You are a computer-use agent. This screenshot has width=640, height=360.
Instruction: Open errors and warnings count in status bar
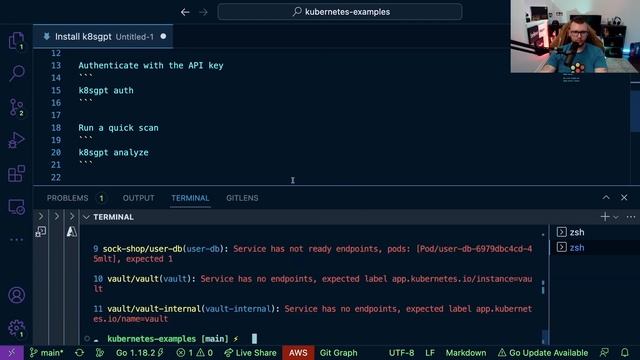coord(195,353)
